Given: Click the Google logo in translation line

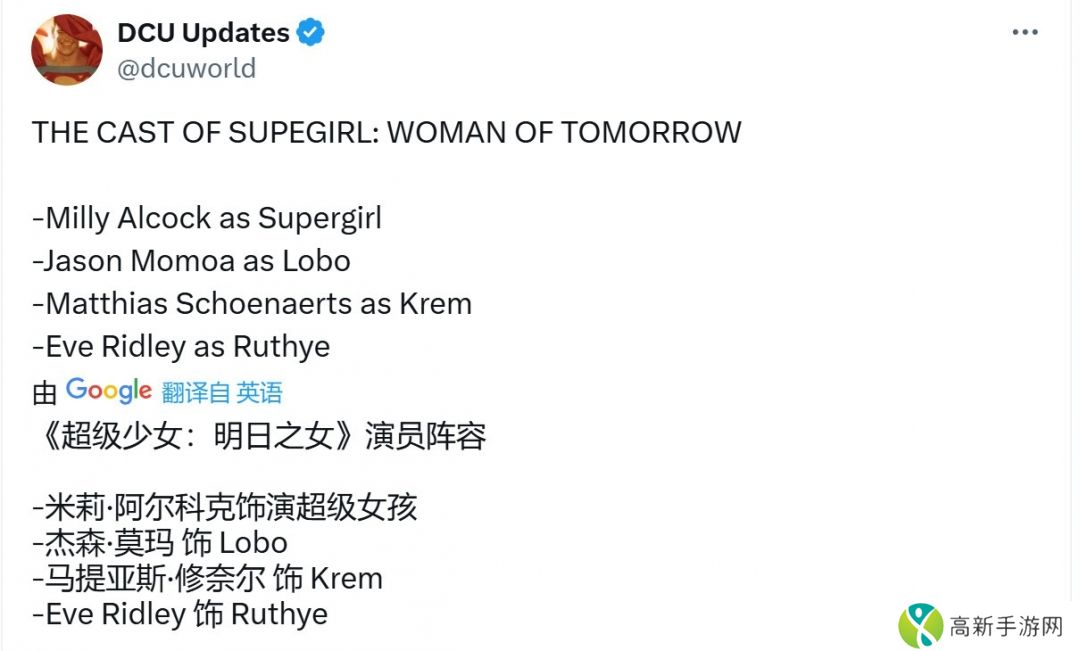Looking at the screenshot, I should 109,390.
